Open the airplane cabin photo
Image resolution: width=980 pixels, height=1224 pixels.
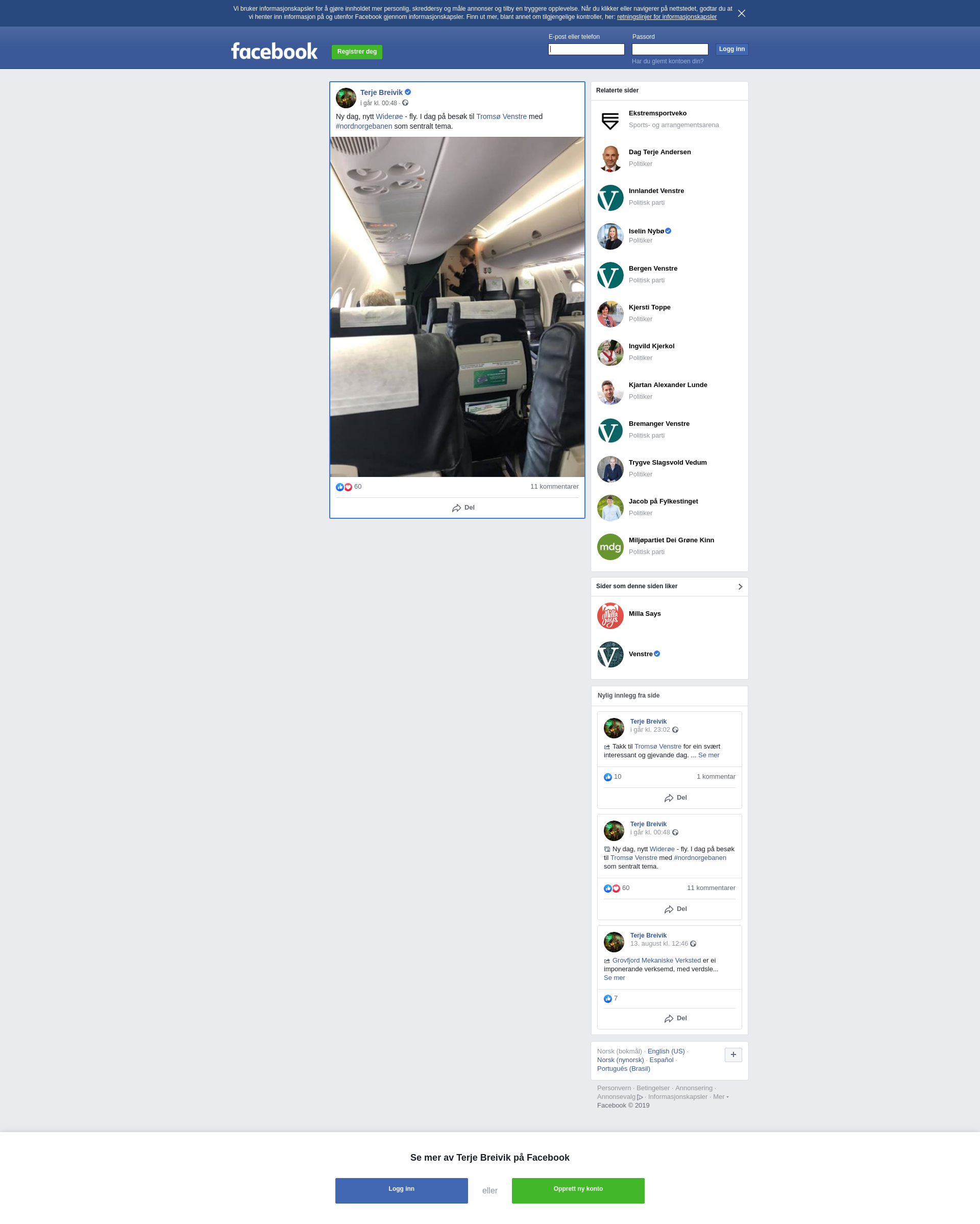[457, 306]
